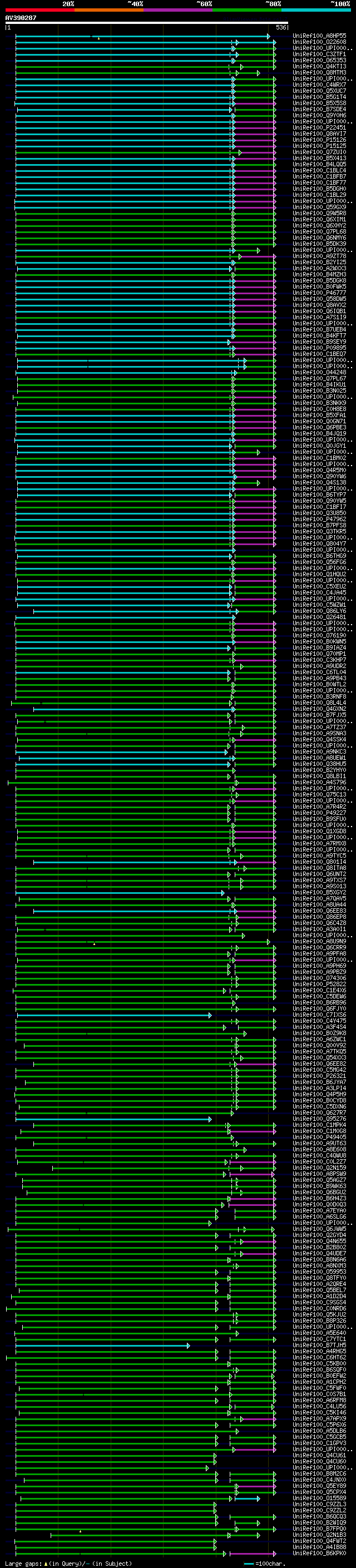Click the UniRef100_A7S1I9 entry

click(319, 317)
